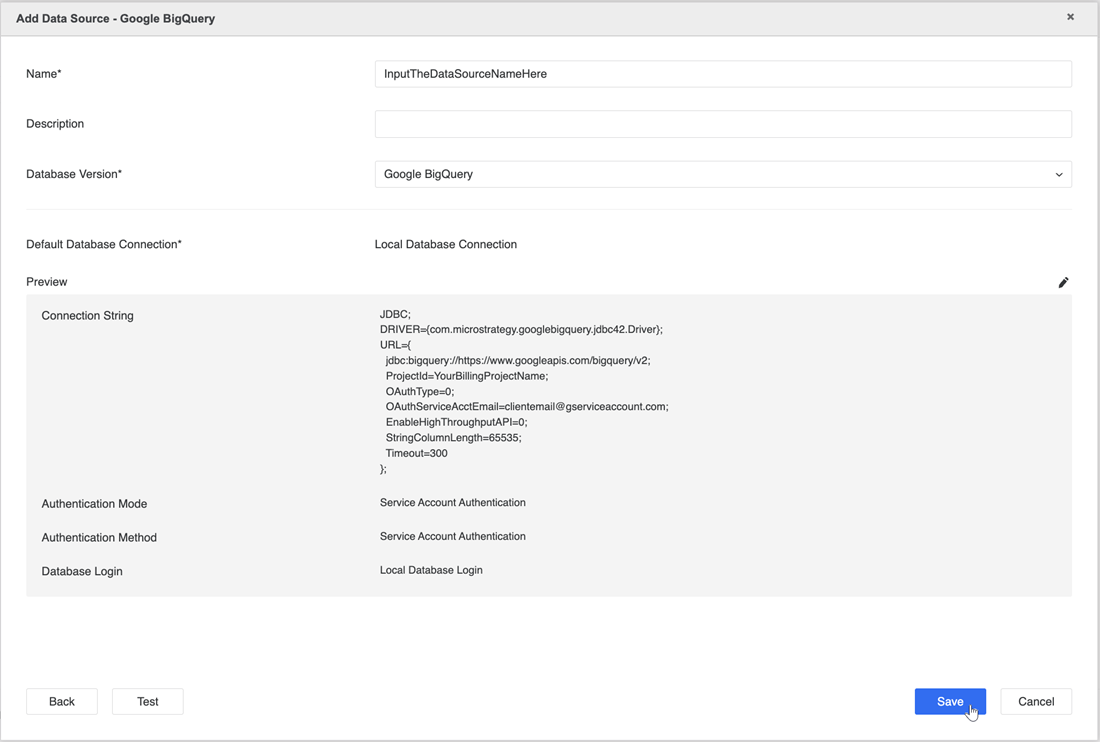Save the new data source
Screen dimensions: 1100x742
949,701
